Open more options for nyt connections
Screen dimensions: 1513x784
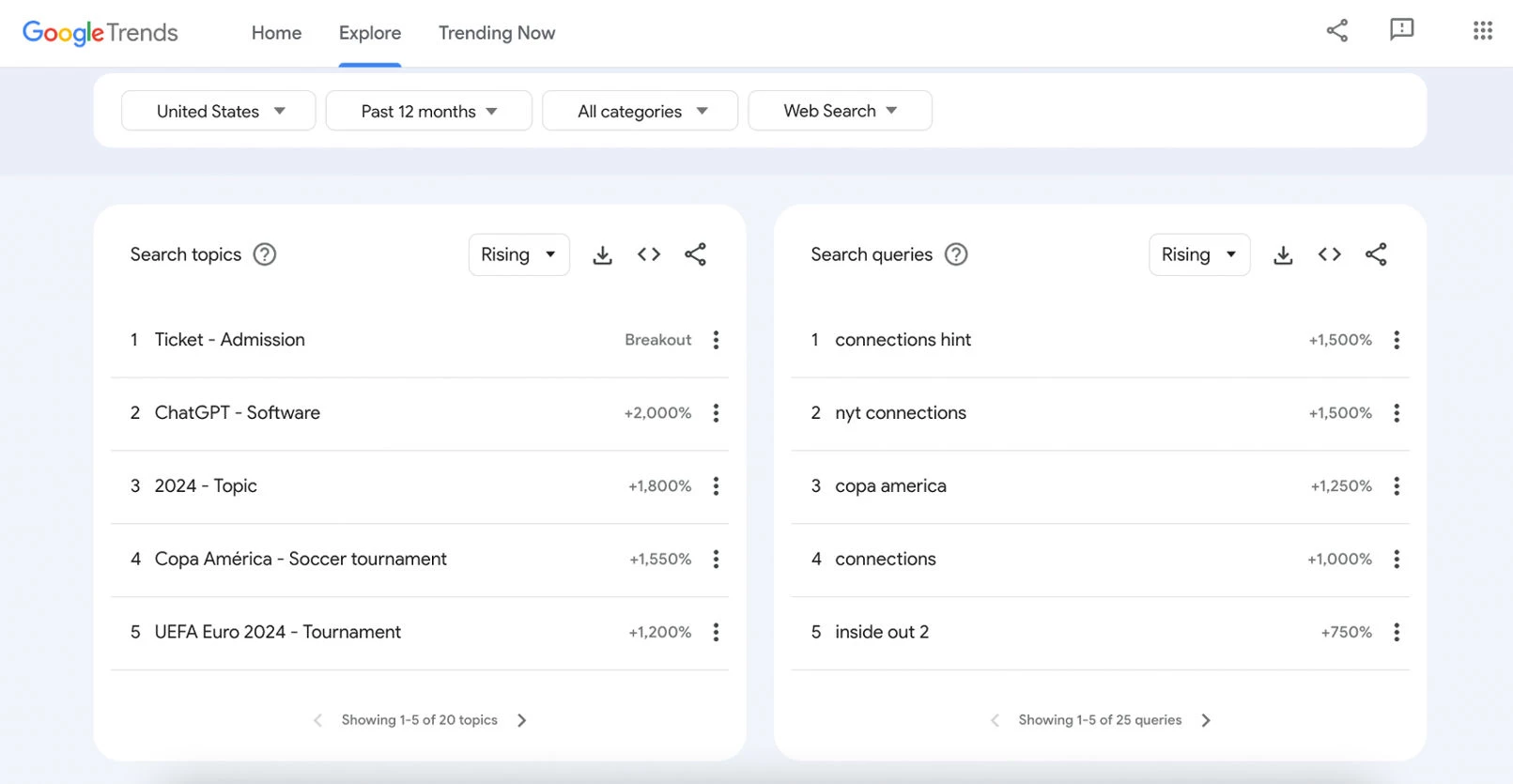pyautogui.click(x=1397, y=413)
